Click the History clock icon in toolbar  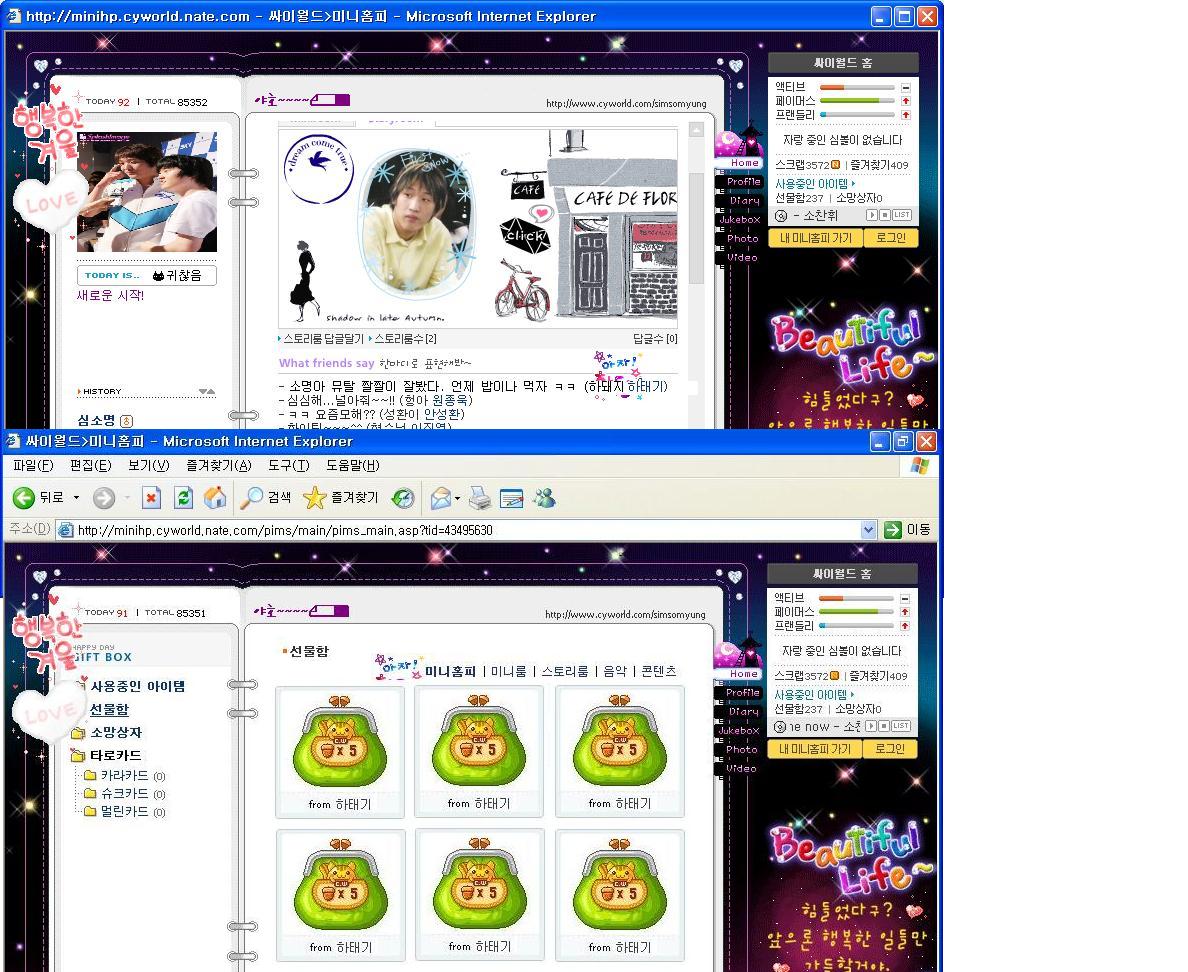coord(403,498)
